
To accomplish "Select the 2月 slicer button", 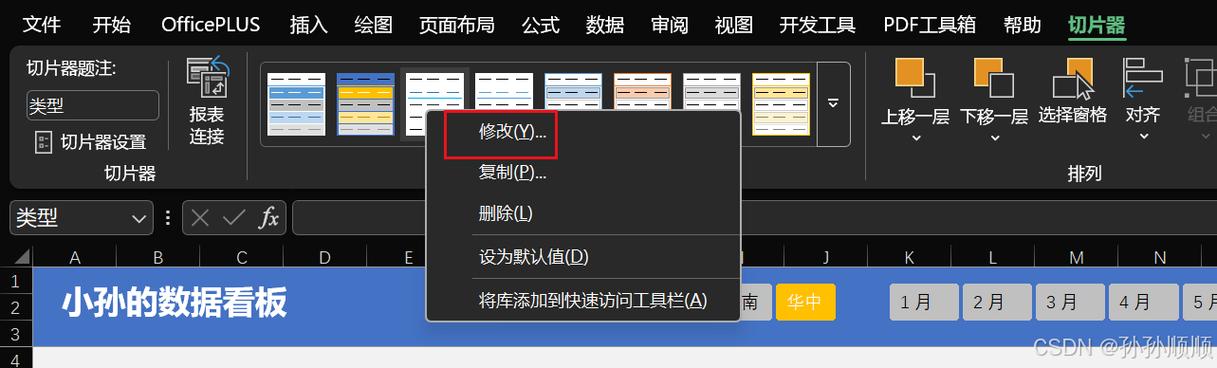I will [997, 302].
